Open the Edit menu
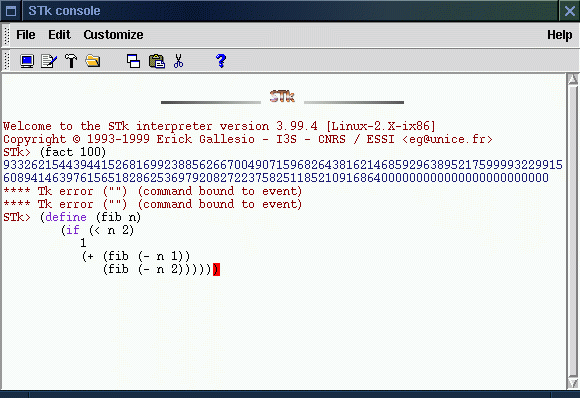The width and height of the screenshot is (580, 398). 59,35
